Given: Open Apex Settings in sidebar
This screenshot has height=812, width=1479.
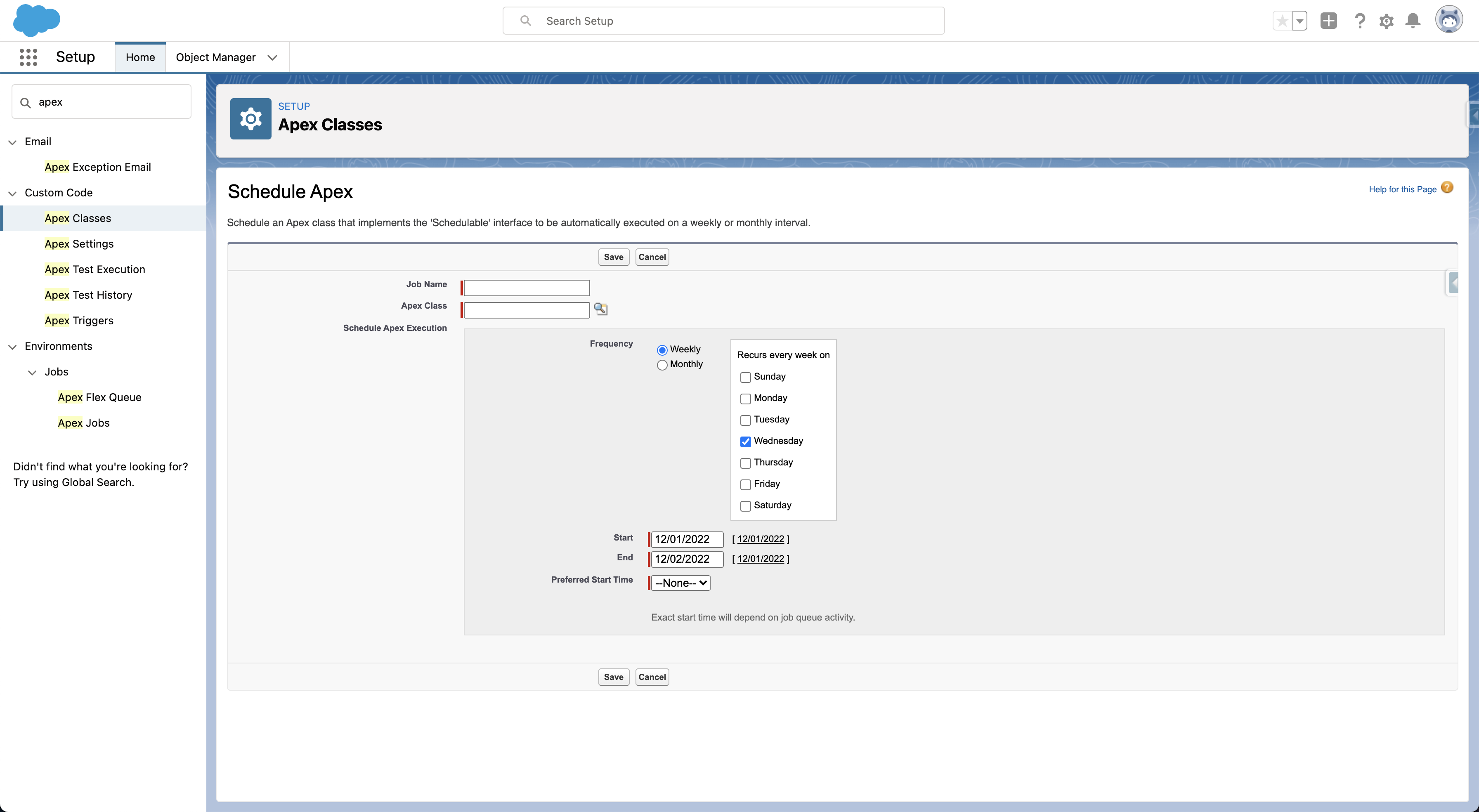Looking at the screenshot, I should 79,244.
